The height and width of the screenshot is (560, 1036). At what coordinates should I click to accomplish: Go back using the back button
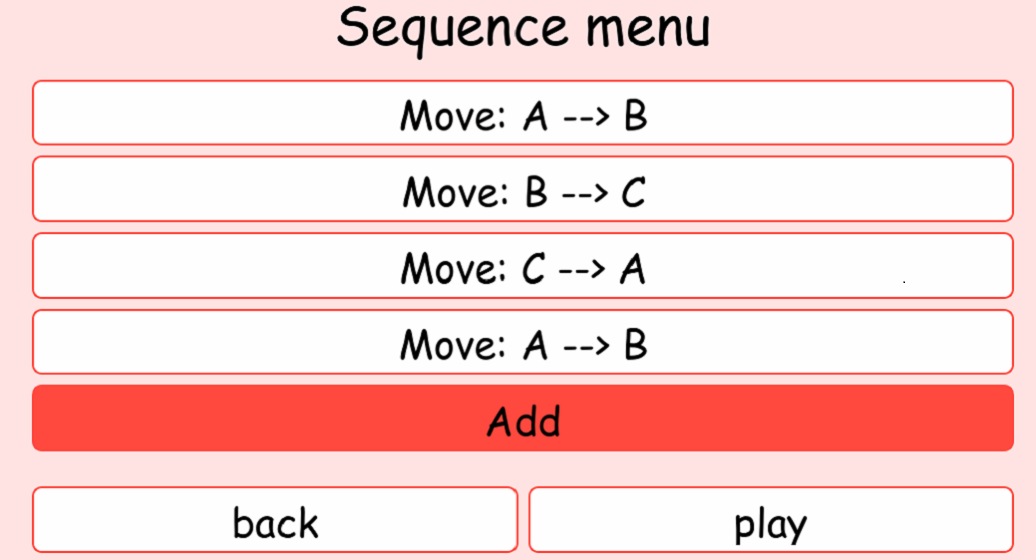tap(275, 521)
